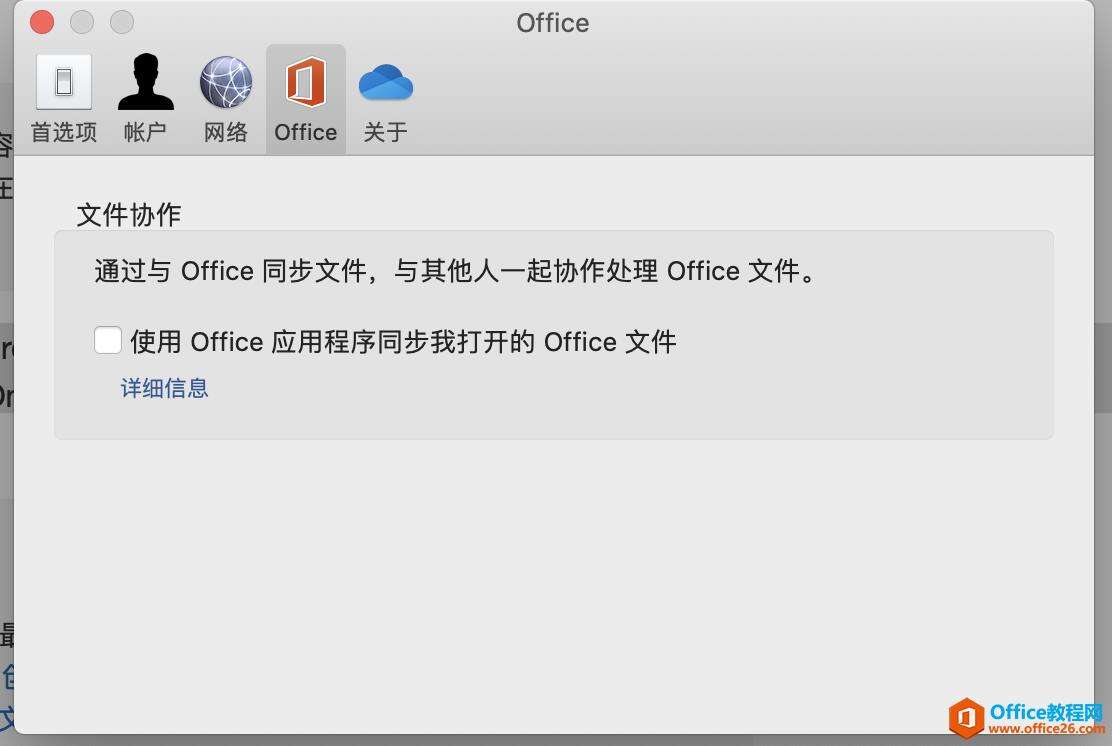Image resolution: width=1112 pixels, height=746 pixels.
Task: Select the 网络 globe icon
Action: (x=225, y=82)
